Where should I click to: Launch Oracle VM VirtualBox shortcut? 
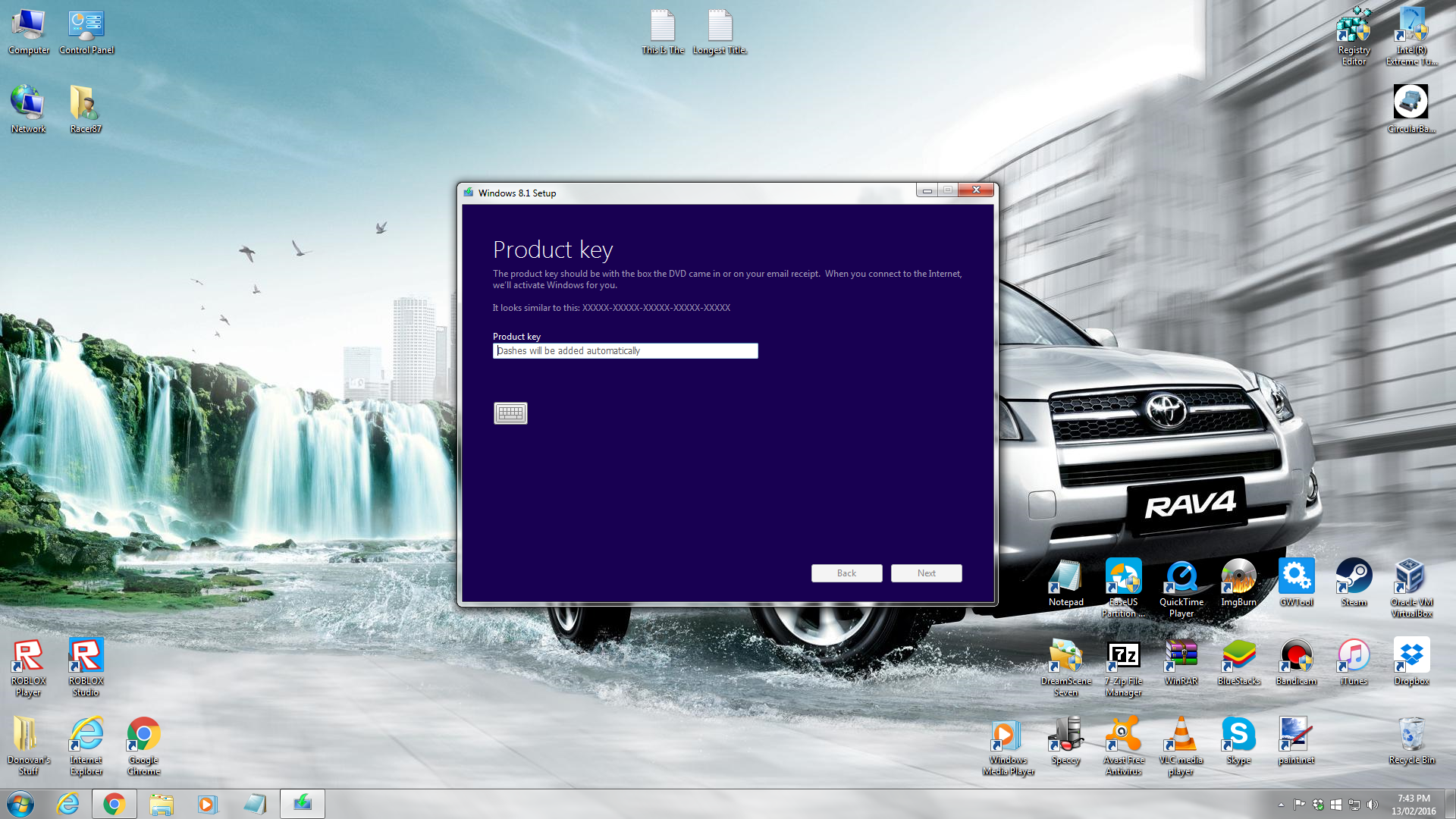tap(1410, 578)
